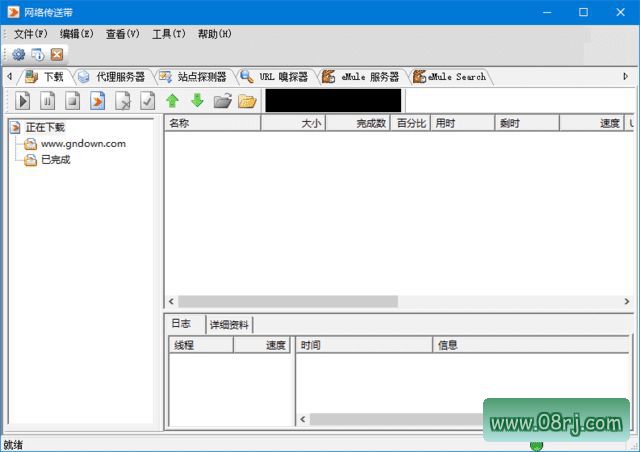The image size is (640, 452).
Task: Open the 文件(F) menu
Action: click(31, 34)
